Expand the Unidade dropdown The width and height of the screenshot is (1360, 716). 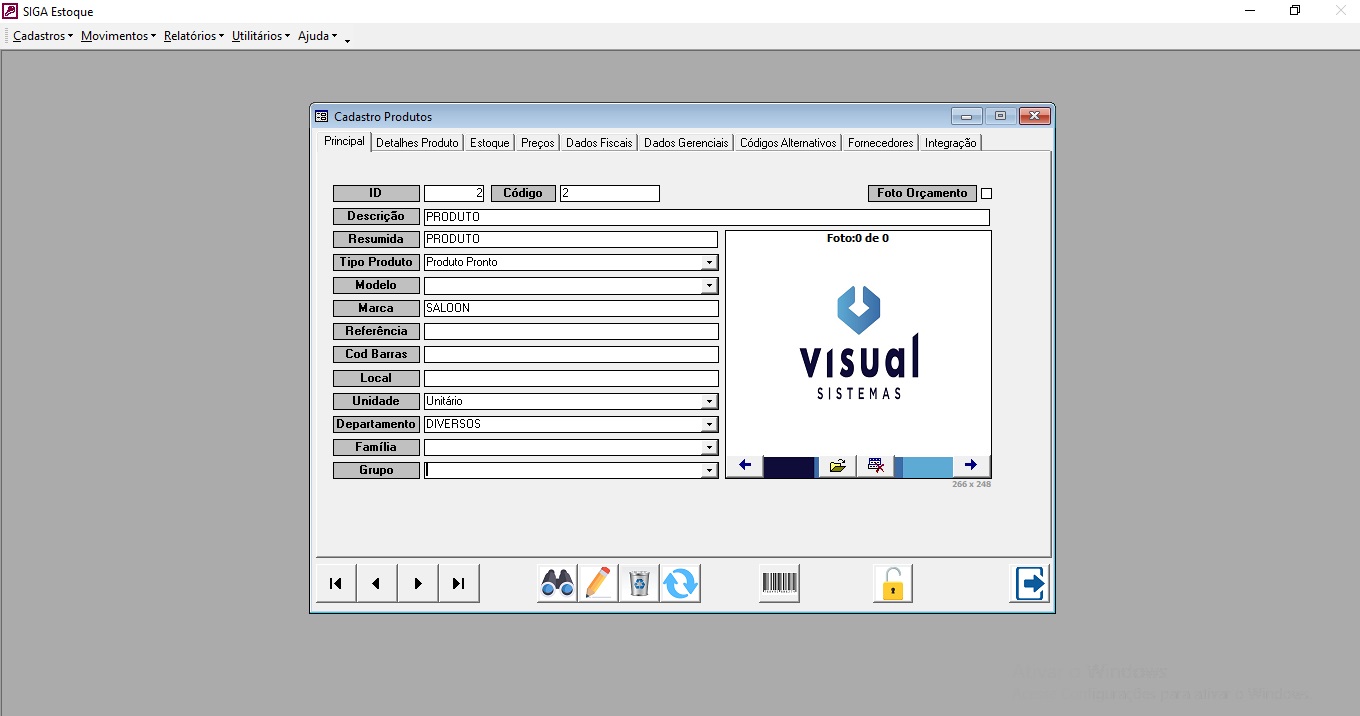click(x=709, y=402)
